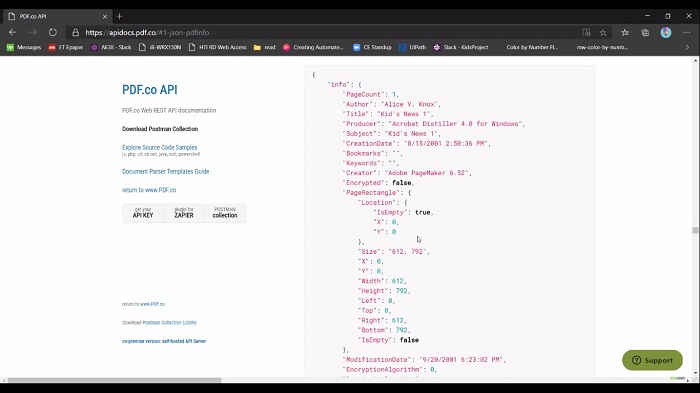
Task: Open a new tab with plus button
Action: click(x=119, y=17)
